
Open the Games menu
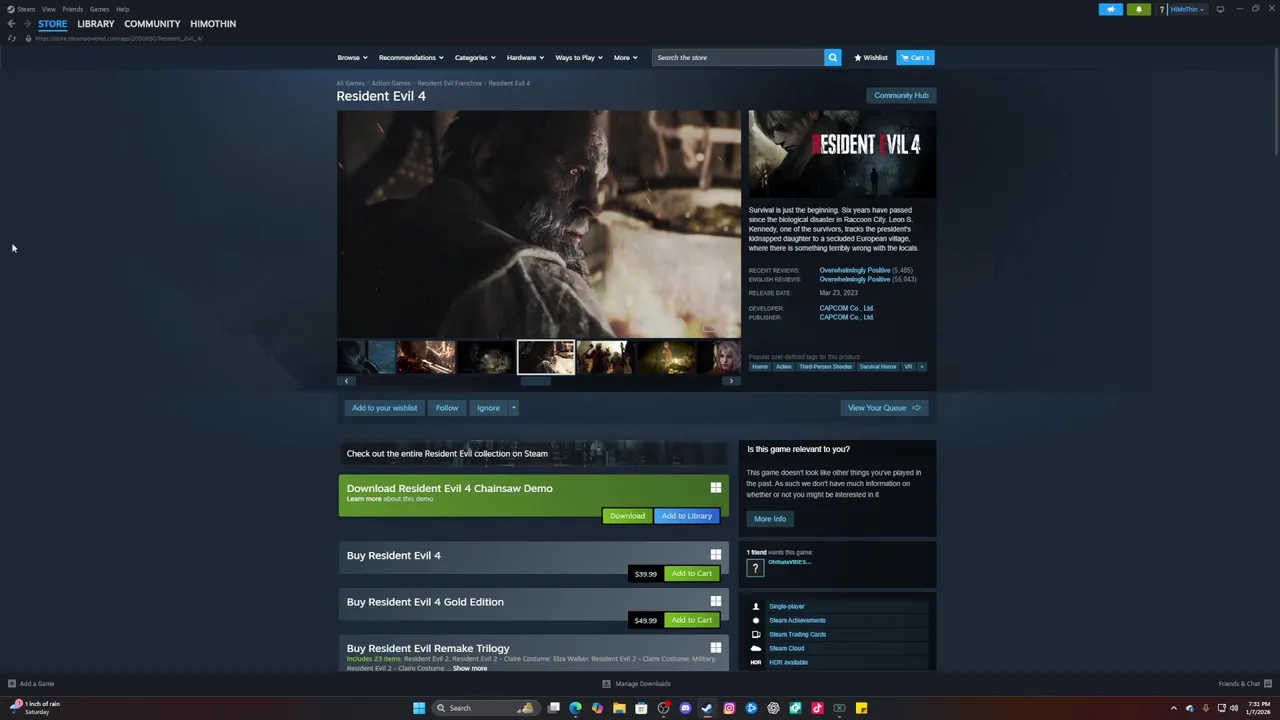coord(99,9)
